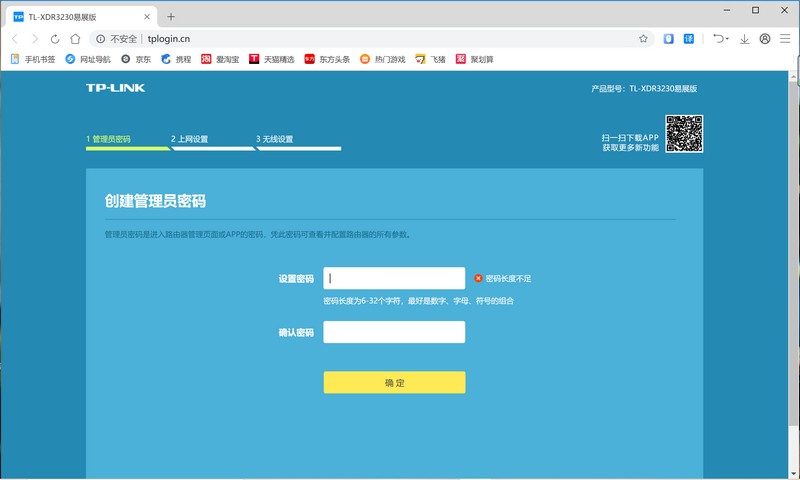Open 聚划算 bookmark

pos(474,59)
